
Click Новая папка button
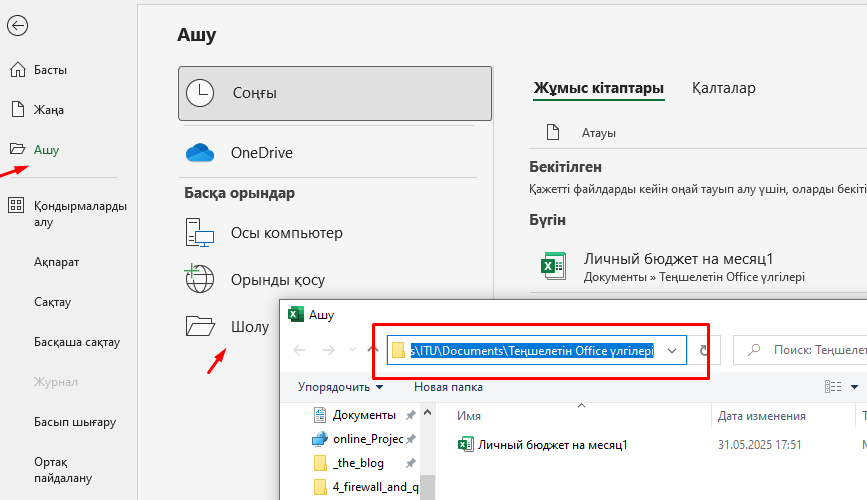pos(448,387)
